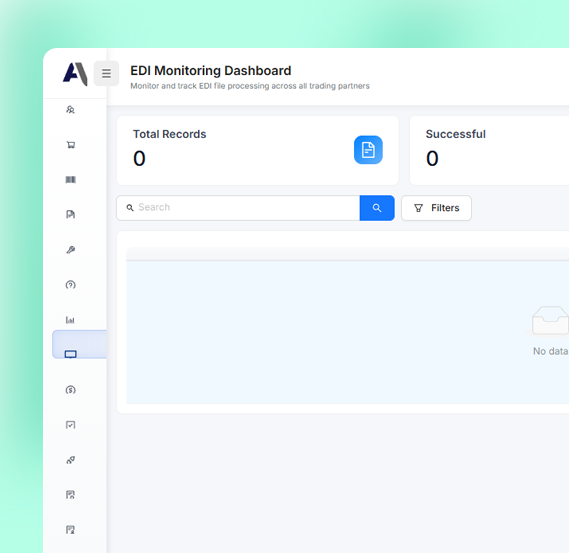
Task: Open the users sidebar icon
Action: [70, 110]
